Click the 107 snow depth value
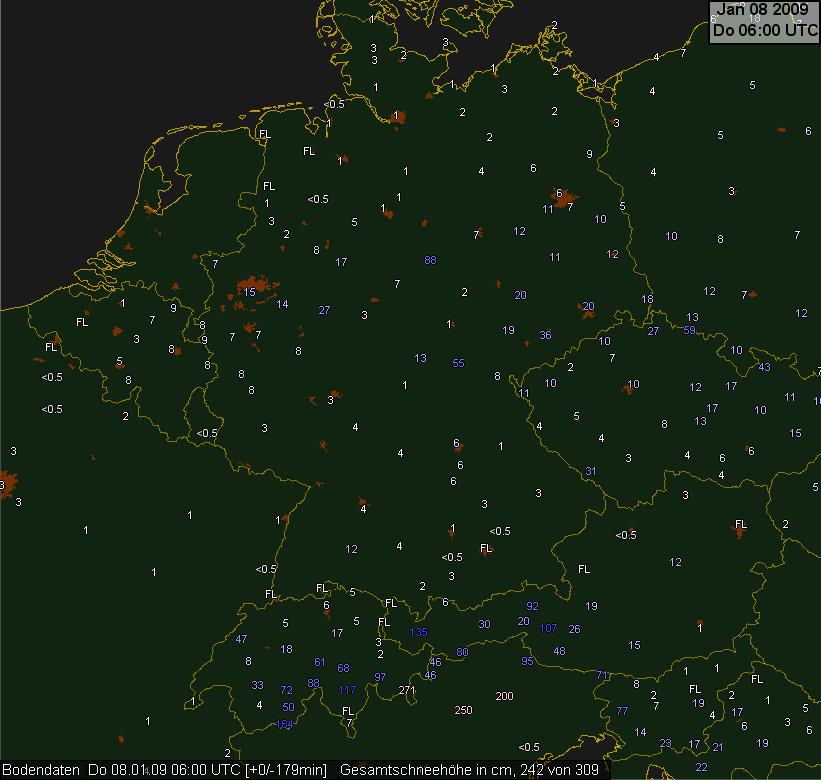 (x=548, y=628)
